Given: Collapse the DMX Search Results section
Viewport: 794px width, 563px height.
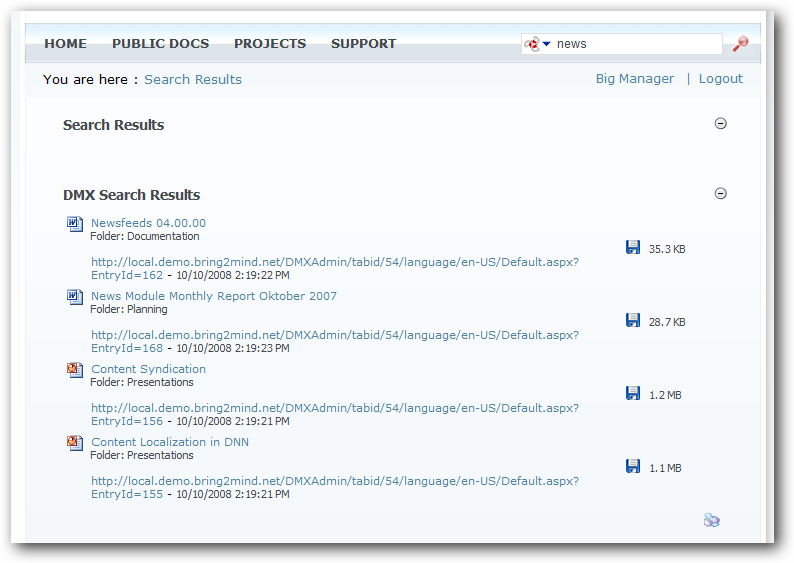Looking at the screenshot, I should click(x=721, y=193).
